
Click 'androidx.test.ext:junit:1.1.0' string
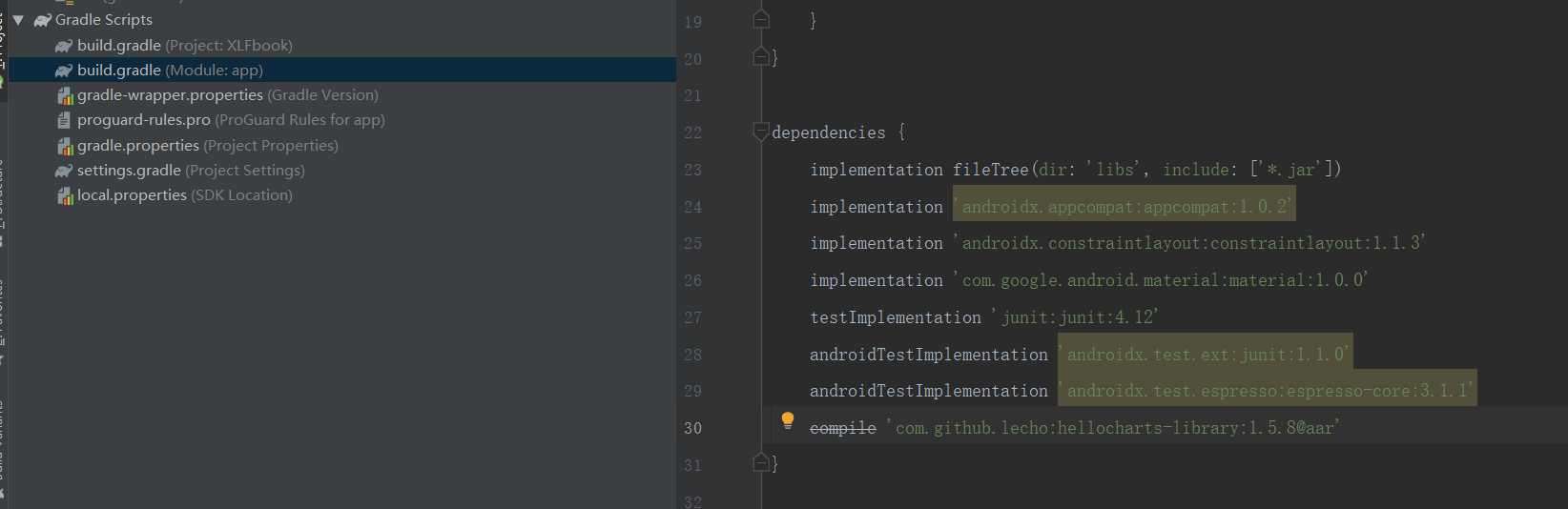1205,354
